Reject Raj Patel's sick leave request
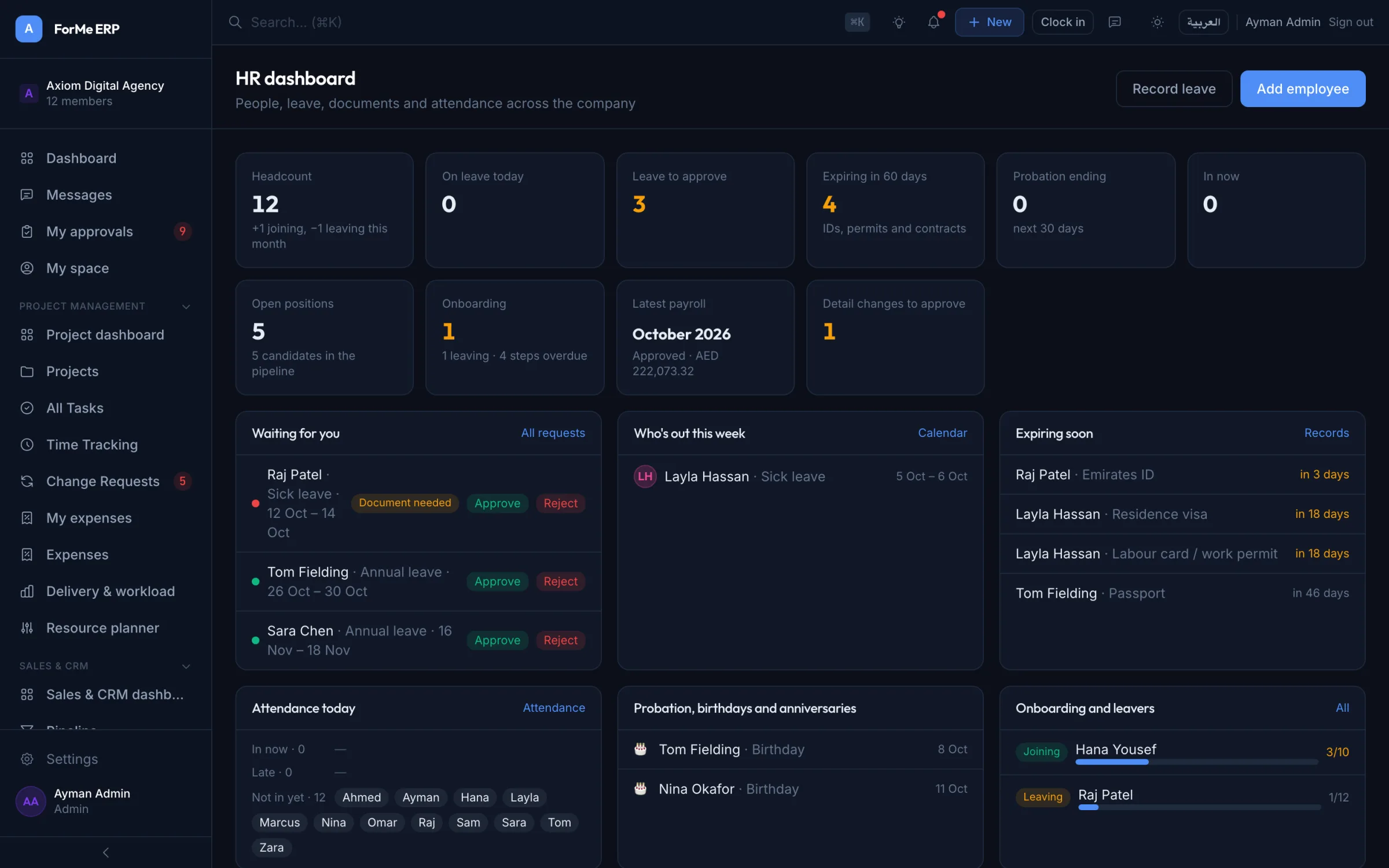 (x=560, y=503)
